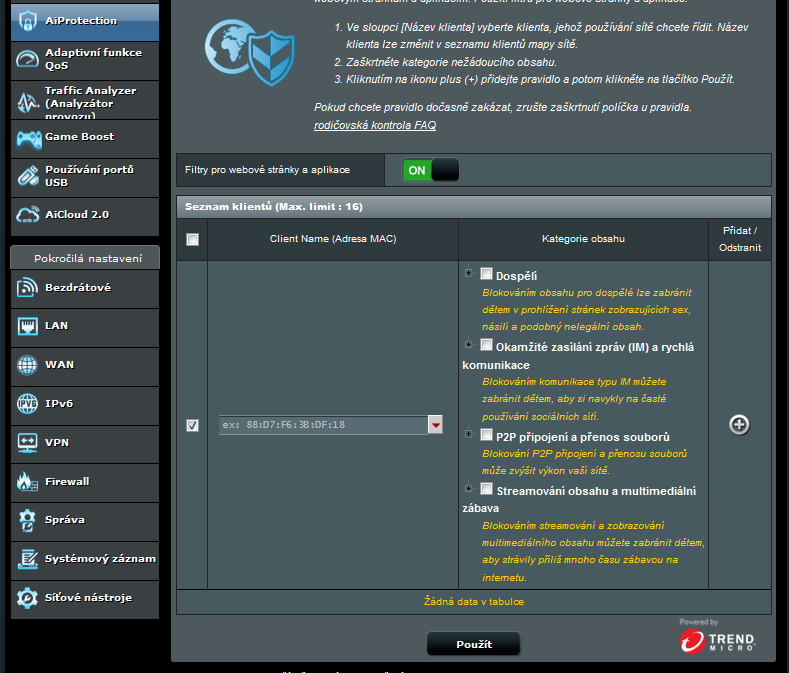
Task: Click the WAN globe icon in sidebar
Action: point(27,365)
